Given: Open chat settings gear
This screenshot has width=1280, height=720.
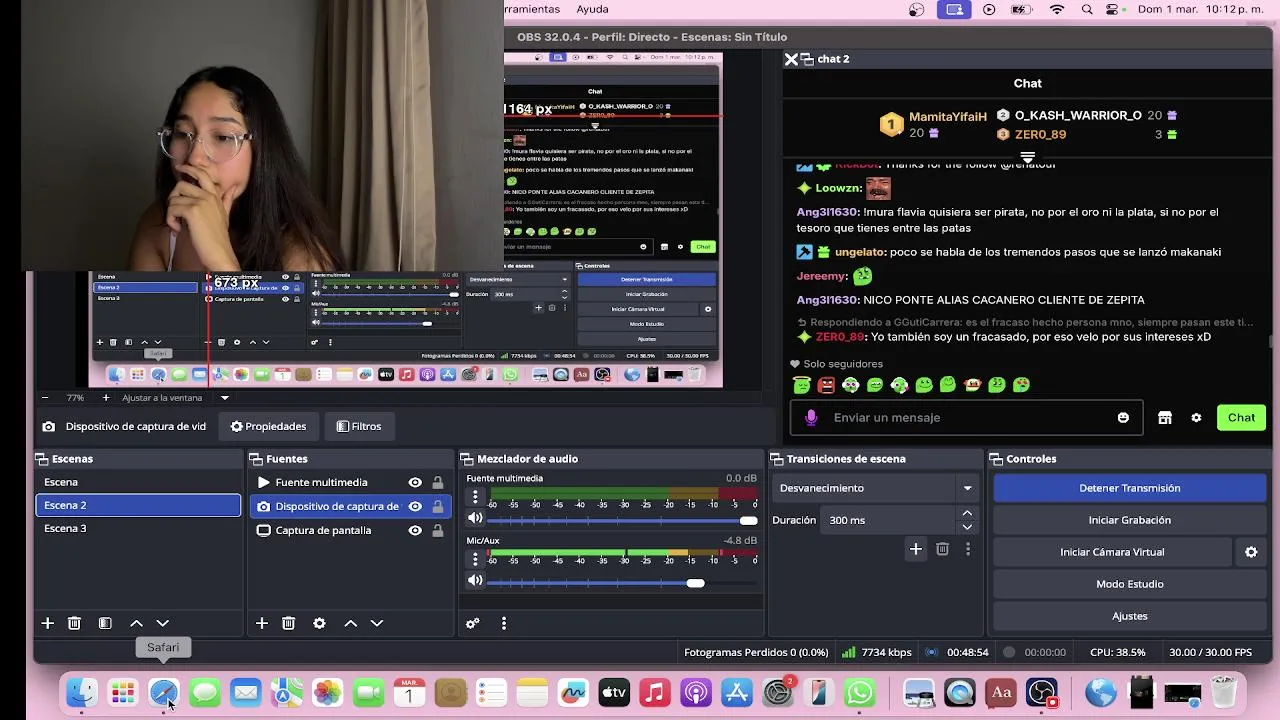Looking at the screenshot, I should [x=1196, y=418].
